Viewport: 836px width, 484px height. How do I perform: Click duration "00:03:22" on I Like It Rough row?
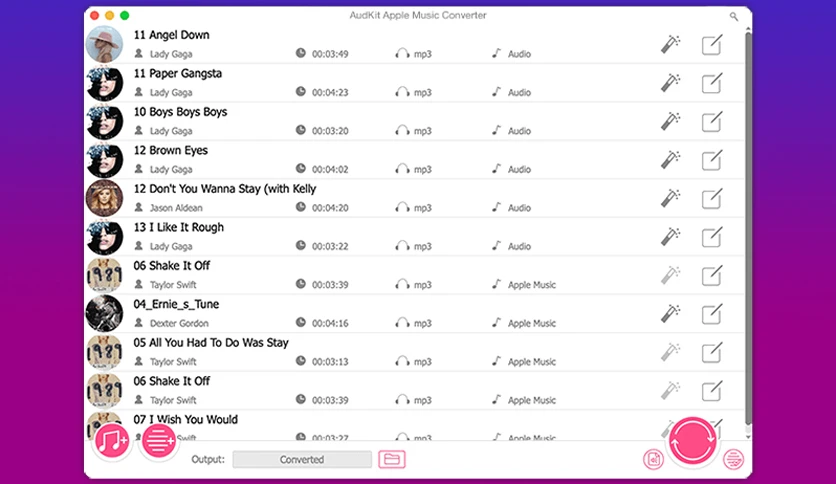(330, 246)
